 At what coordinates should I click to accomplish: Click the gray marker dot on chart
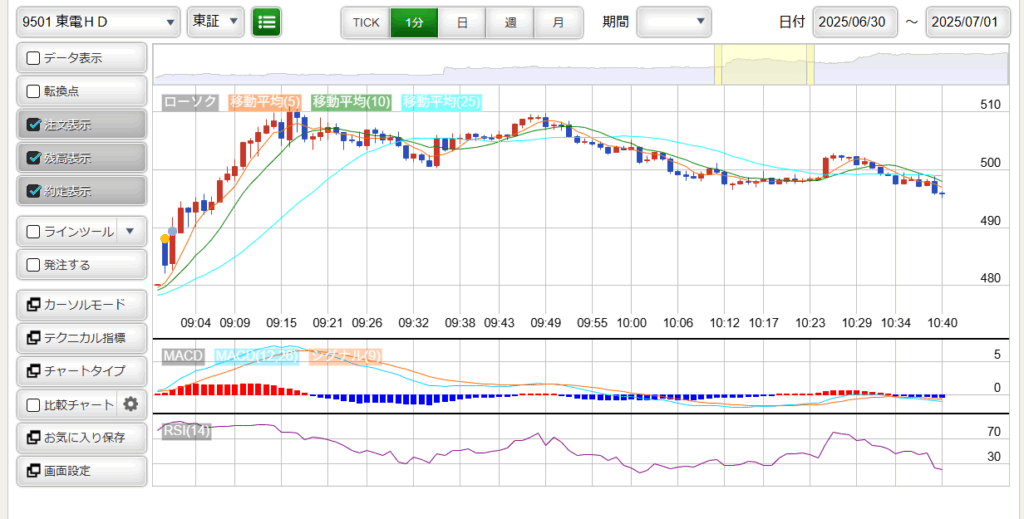pyautogui.click(x=172, y=231)
